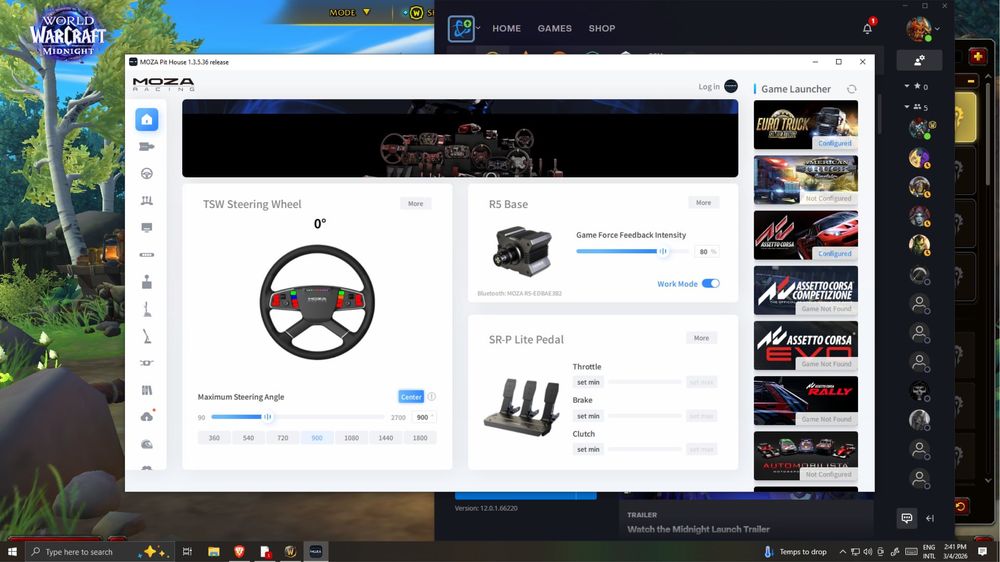1000x562 pixels.
Task: Open the dash display sidebar icon
Action: pos(147,228)
